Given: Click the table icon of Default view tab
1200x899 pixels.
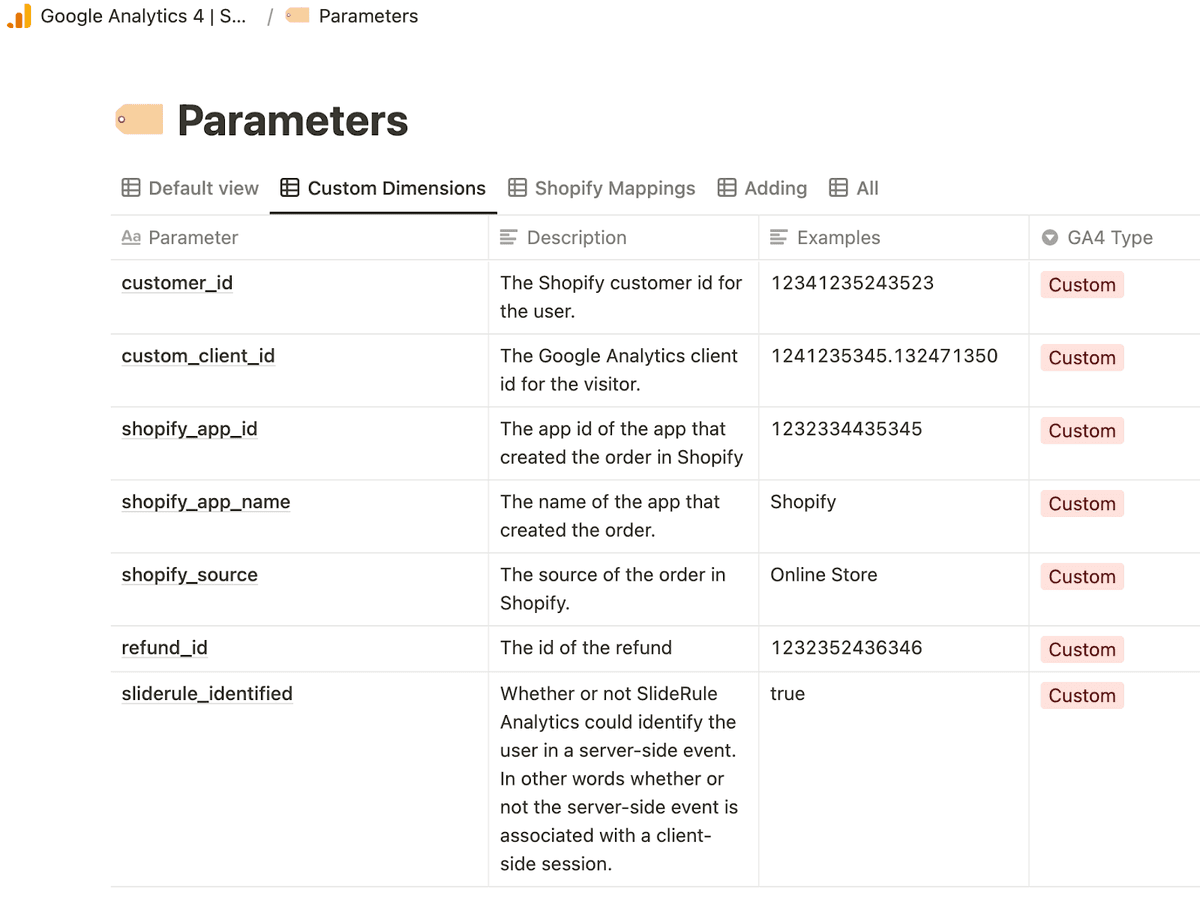Looking at the screenshot, I should (131, 188).
